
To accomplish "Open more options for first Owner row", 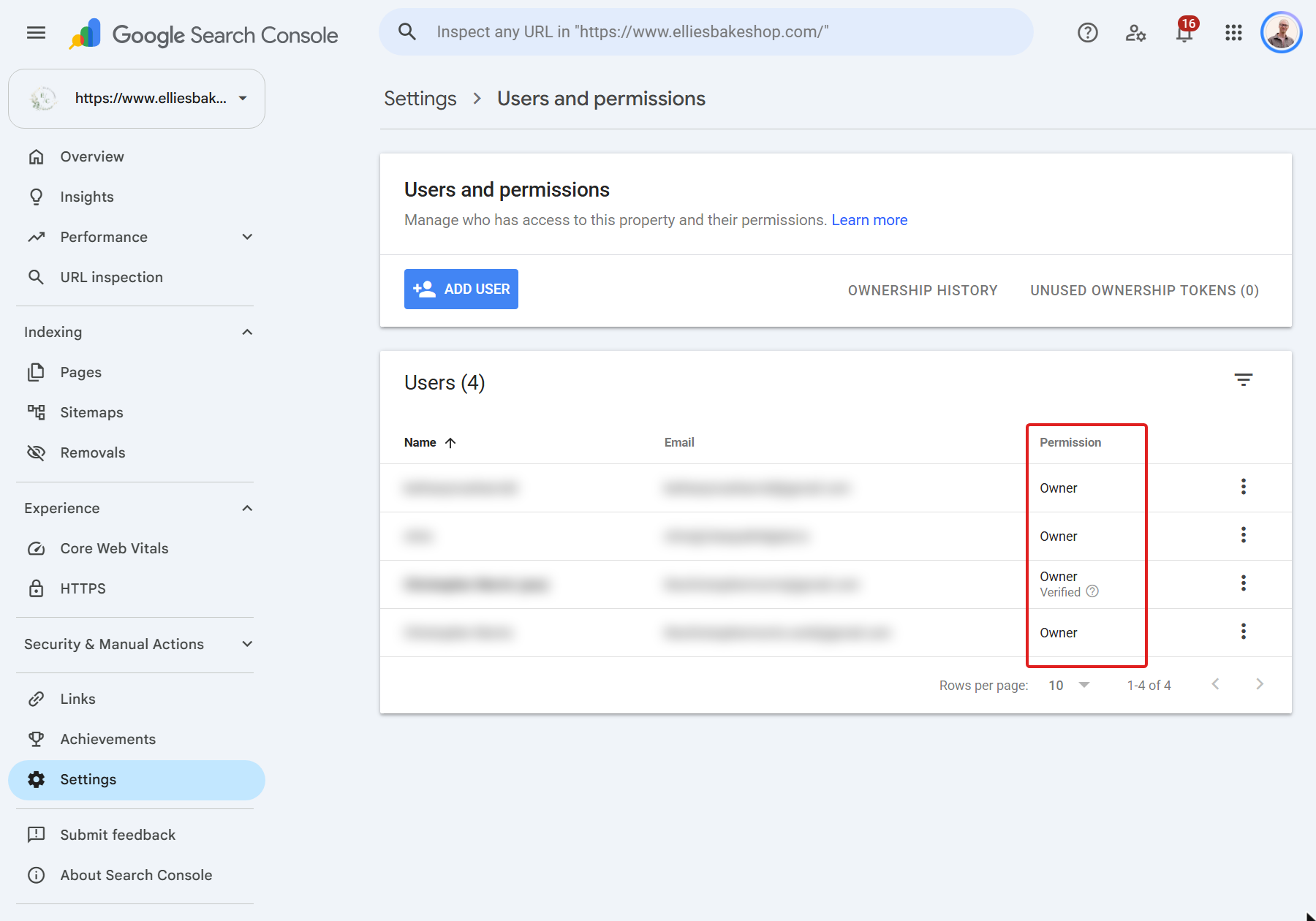I will pos(1243,487).
